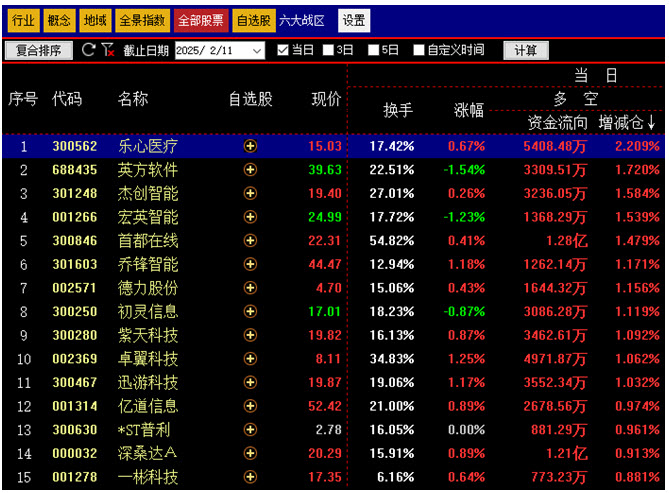Open the 全景指数 tab
Image resolution: width=669 pixels, height=493 pixels.
coord(142,20)
